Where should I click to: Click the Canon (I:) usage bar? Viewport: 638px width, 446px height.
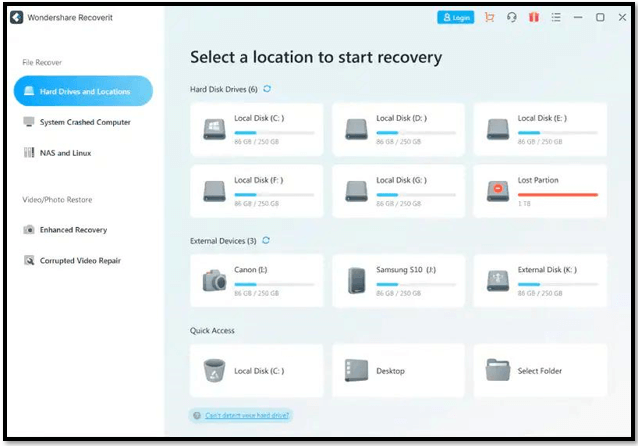(x=274, y=284)
